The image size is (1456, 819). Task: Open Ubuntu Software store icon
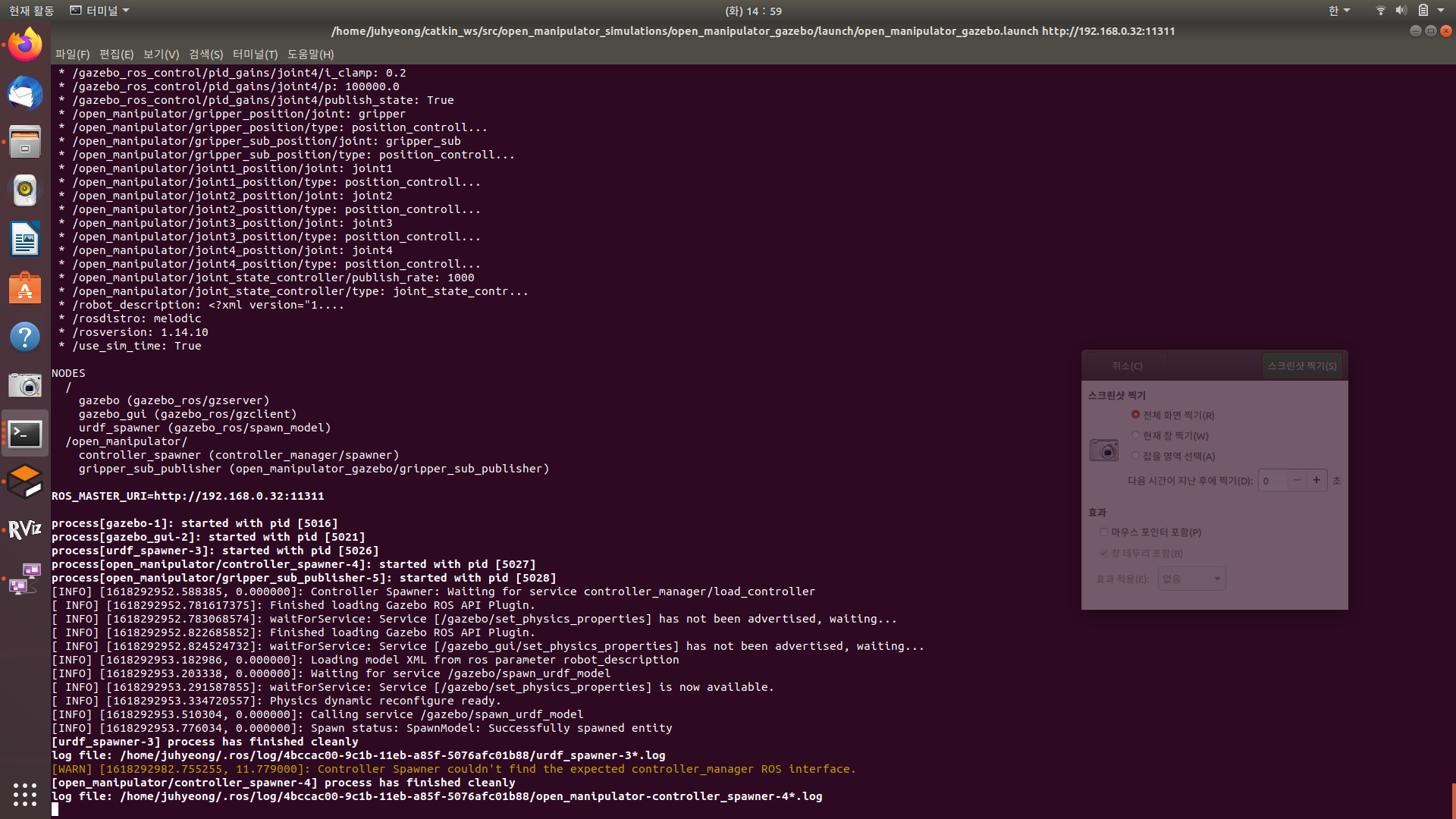tap(25, 288)
